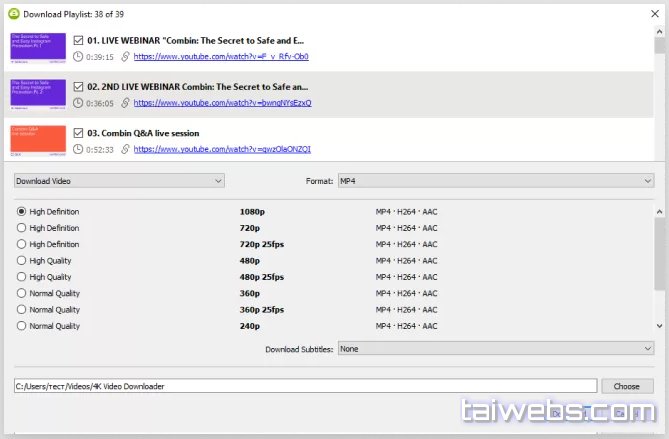Uncheck the 02. 2ND LIVE WEBINAR checkbox
This screenshot has width=669, height=439.
click(x=79, y=86)
